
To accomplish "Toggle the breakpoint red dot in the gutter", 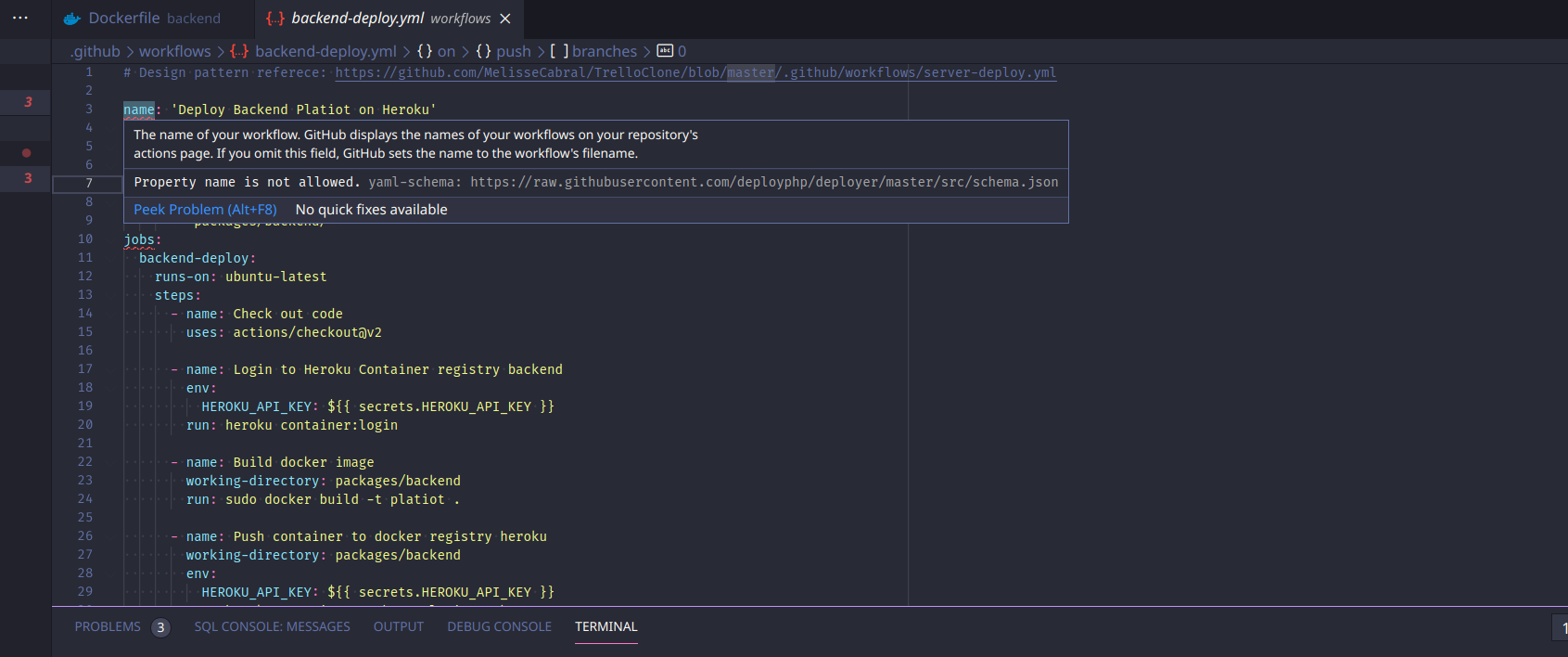I will point(26,152).
